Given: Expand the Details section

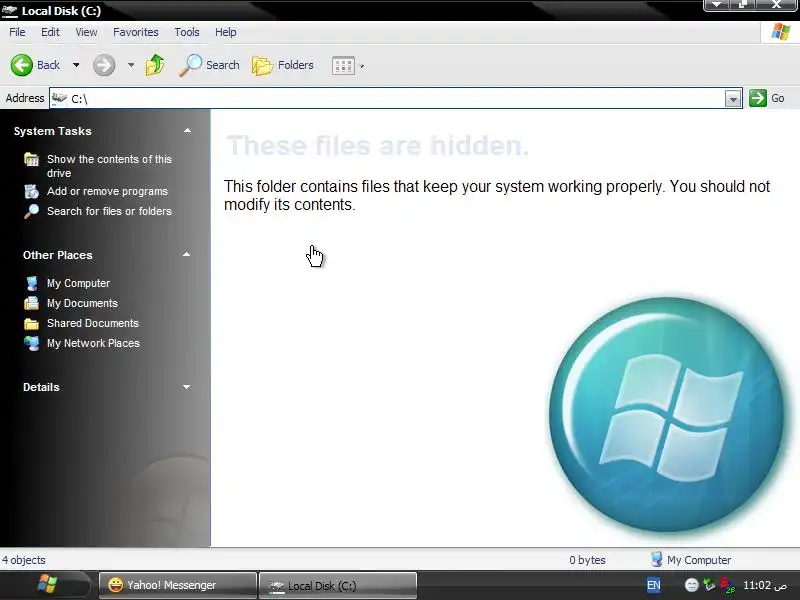Looking at the screenshot, I should coord(187,387).
